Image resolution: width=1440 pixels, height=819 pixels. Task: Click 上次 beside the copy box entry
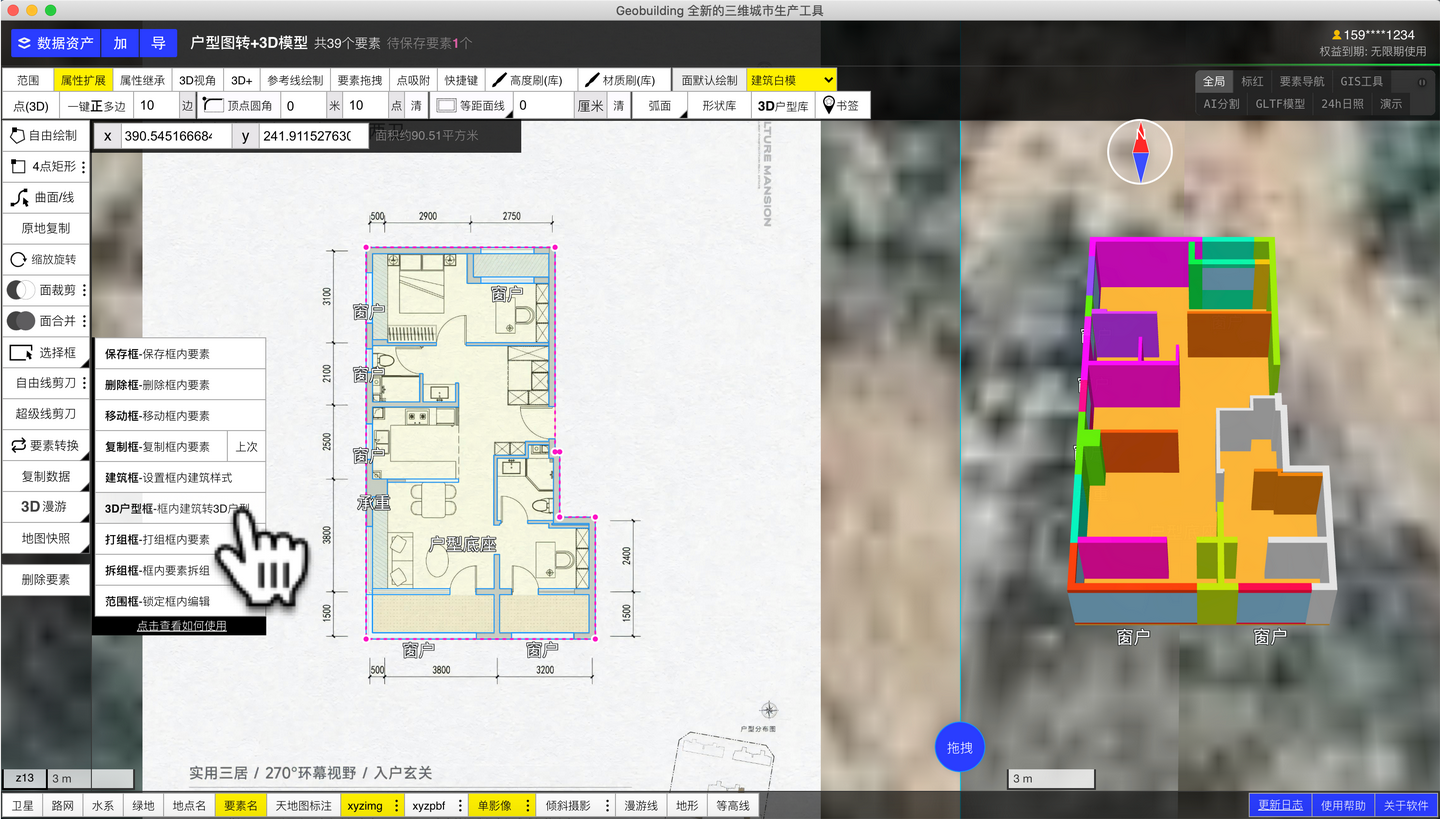coord(247,446)
